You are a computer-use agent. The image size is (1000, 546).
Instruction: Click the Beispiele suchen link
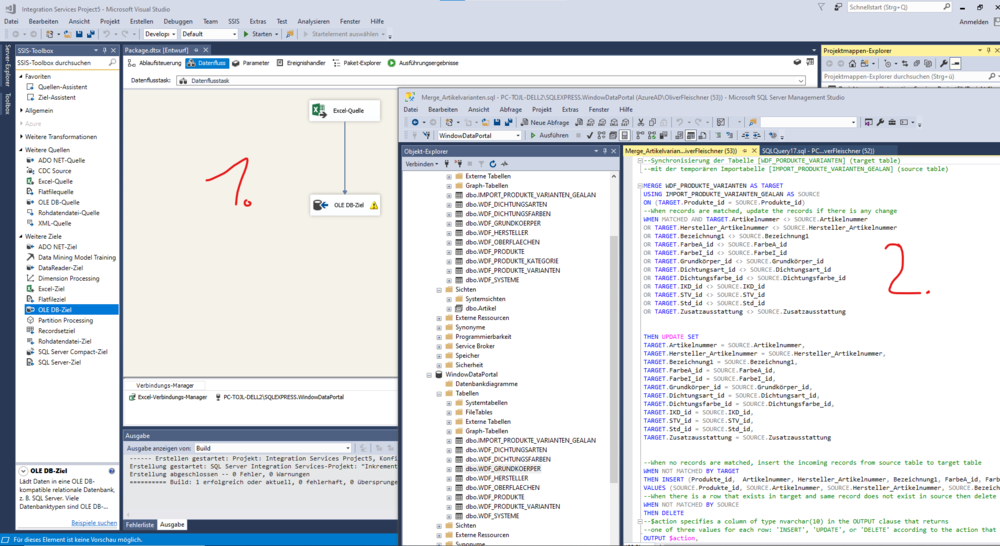click(94, 522)
